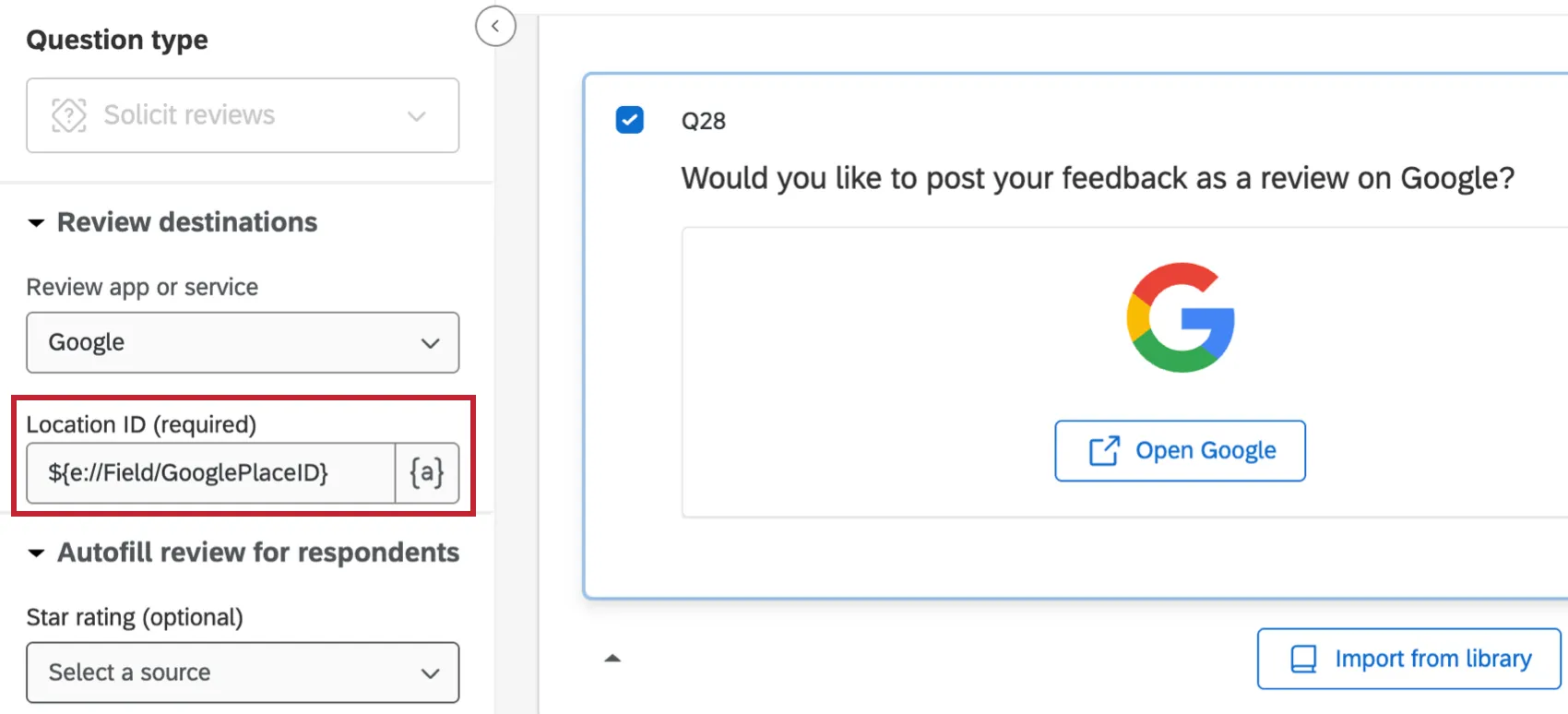The width and height of the screenshot is (1568, 714).
Task: Collapse the Review destinations section
Action: pyautogui.click(x=36, y=223)
